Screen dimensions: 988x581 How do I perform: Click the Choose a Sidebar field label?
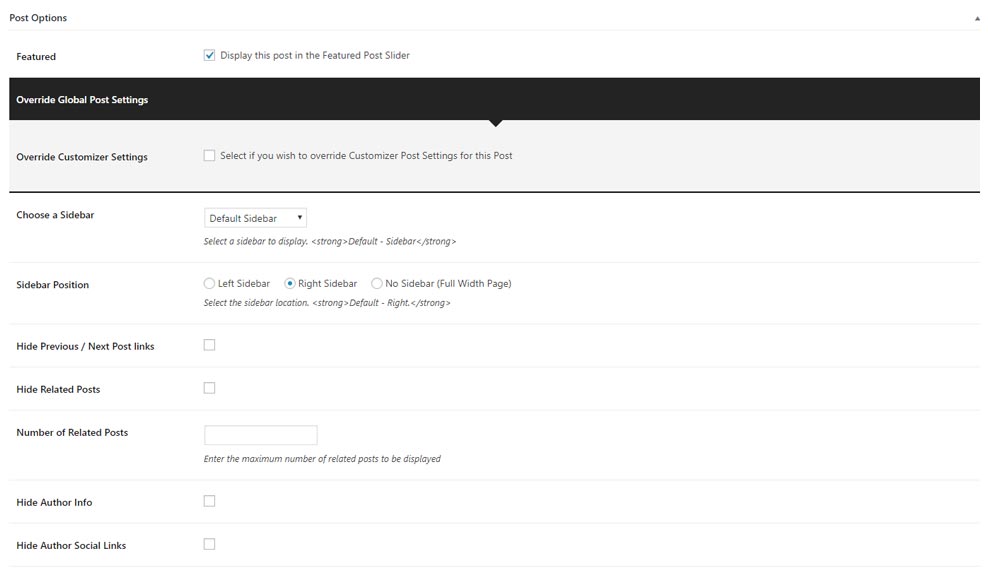pos(55,215)
